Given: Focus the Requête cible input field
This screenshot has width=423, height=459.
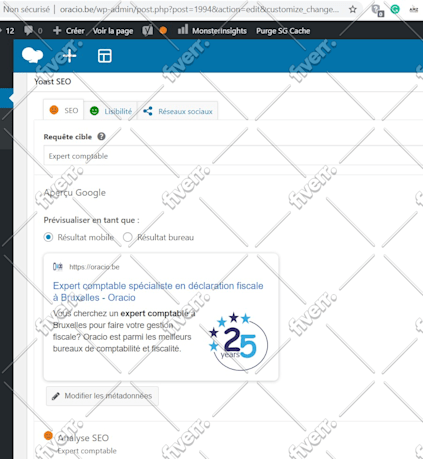Looking at the screenshot, I should point(233,156).
